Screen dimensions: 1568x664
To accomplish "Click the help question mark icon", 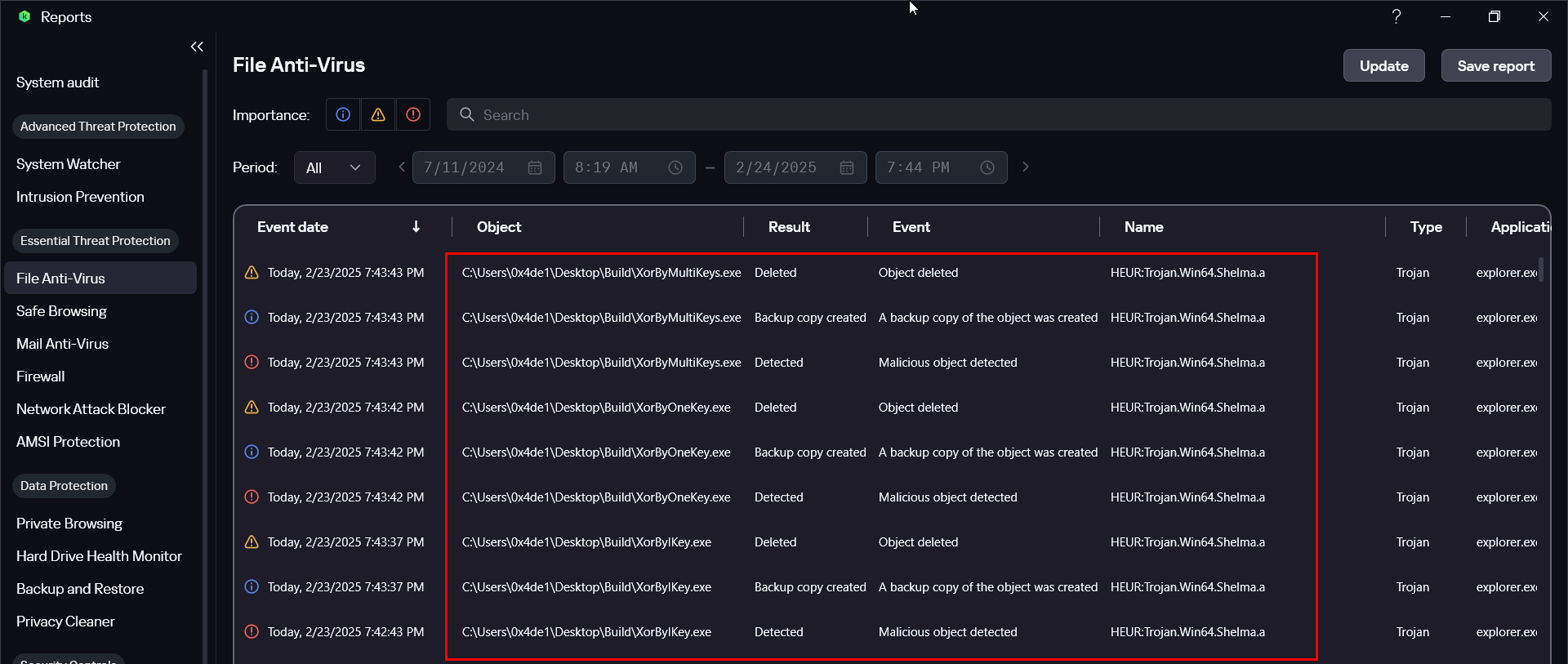I will click(1396, 16).
